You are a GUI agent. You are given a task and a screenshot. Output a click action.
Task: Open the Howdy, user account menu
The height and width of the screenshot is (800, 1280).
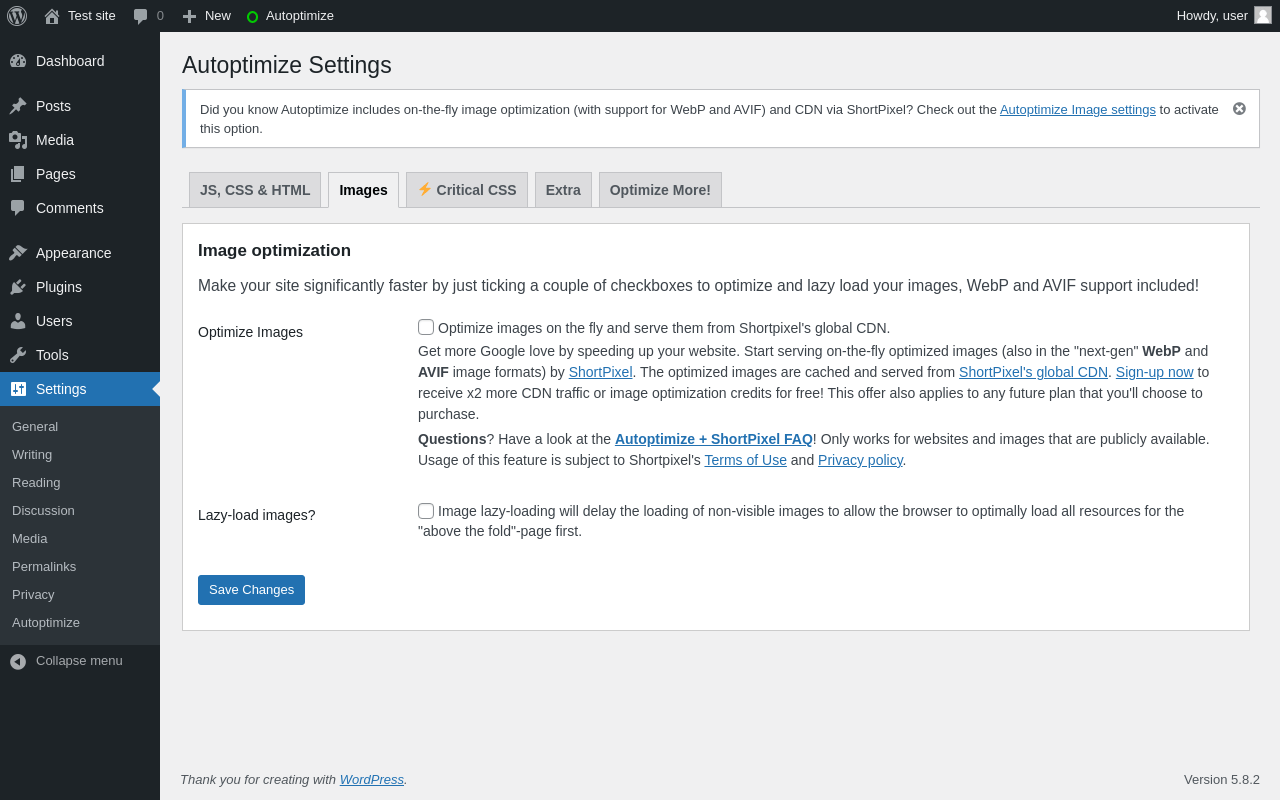1223,16
